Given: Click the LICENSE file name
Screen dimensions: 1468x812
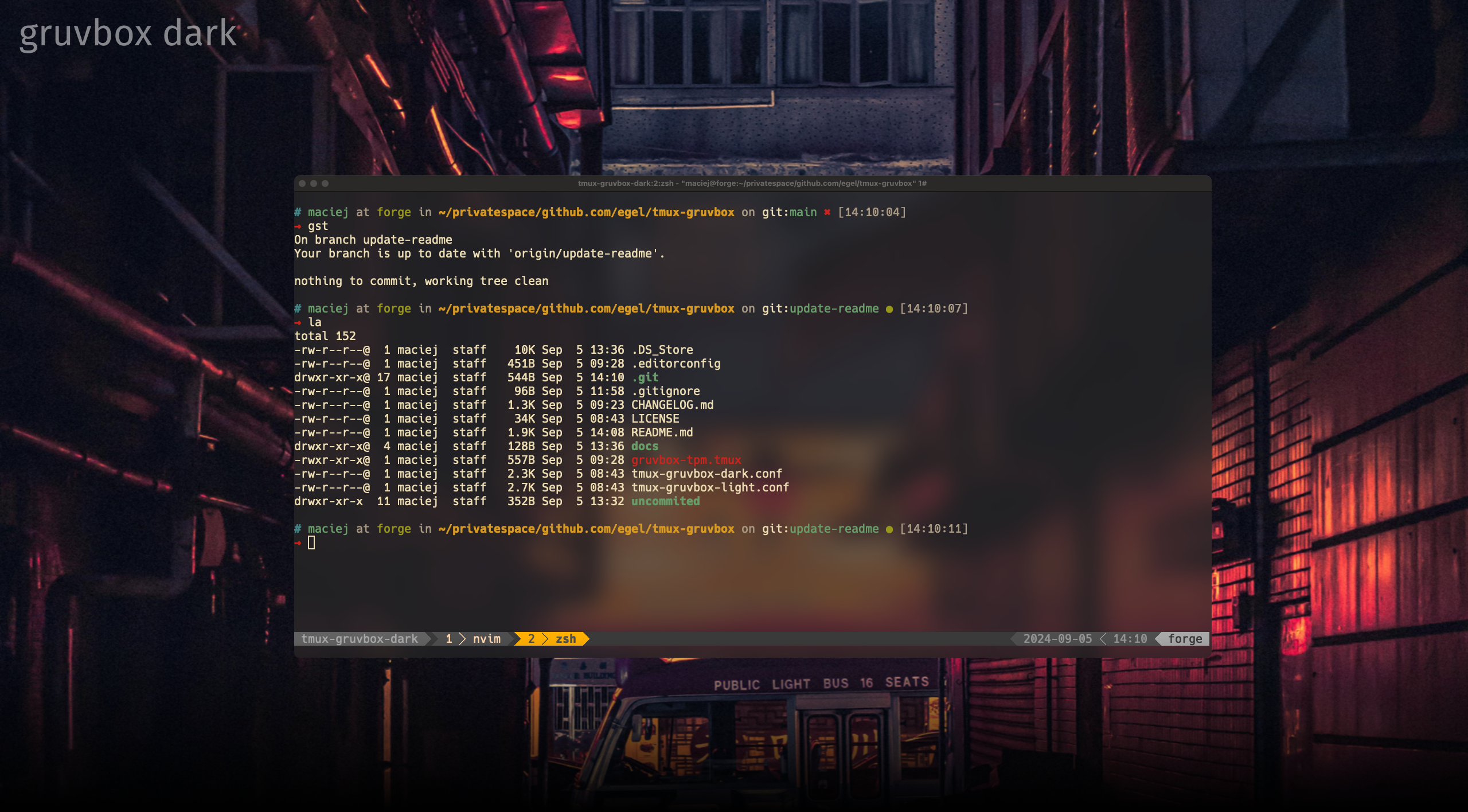Looking at the screenshot, I should coord(655,419).
